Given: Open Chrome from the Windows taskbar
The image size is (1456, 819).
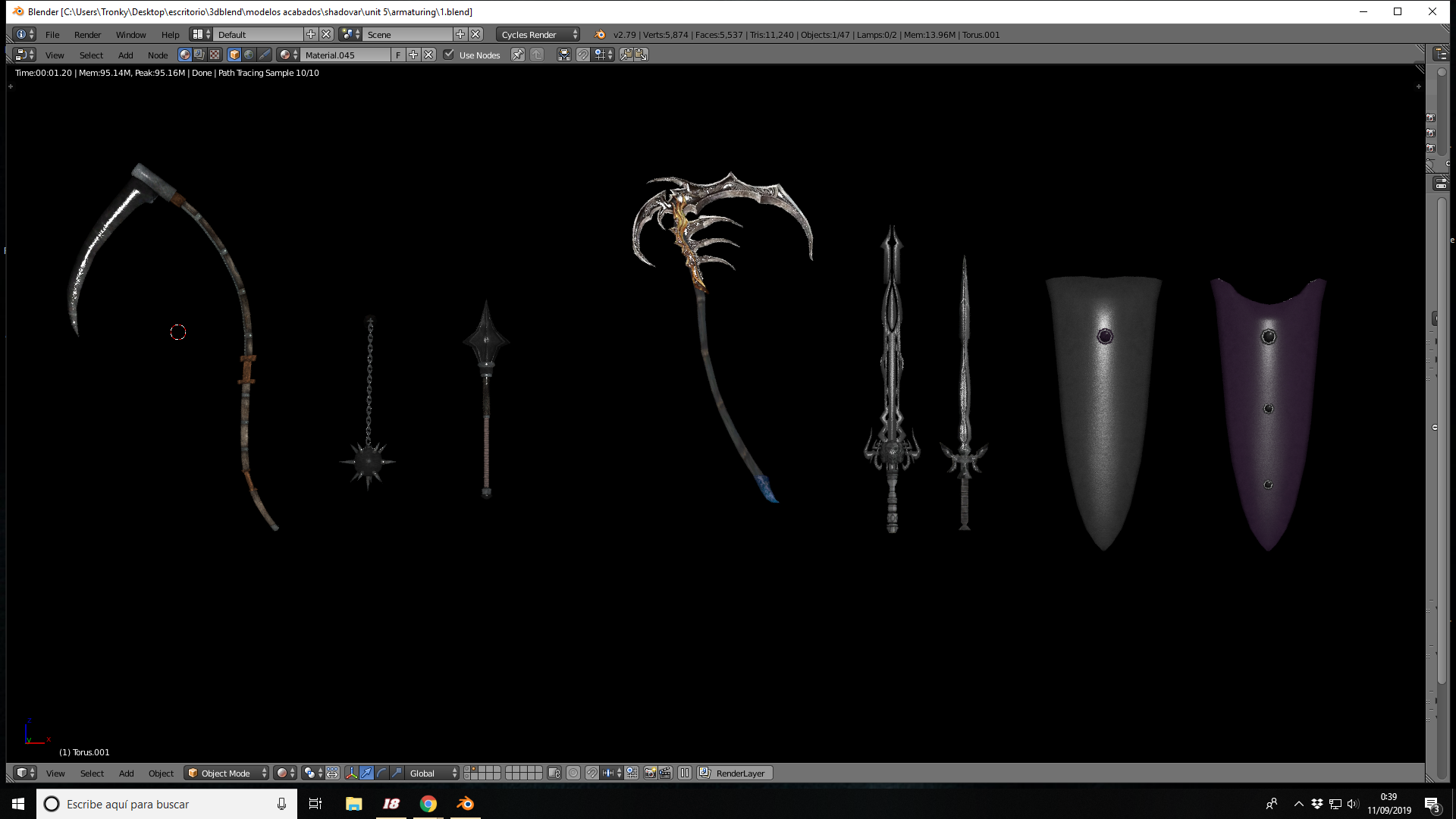Looking at the screenshot, I should coord(428,804).
